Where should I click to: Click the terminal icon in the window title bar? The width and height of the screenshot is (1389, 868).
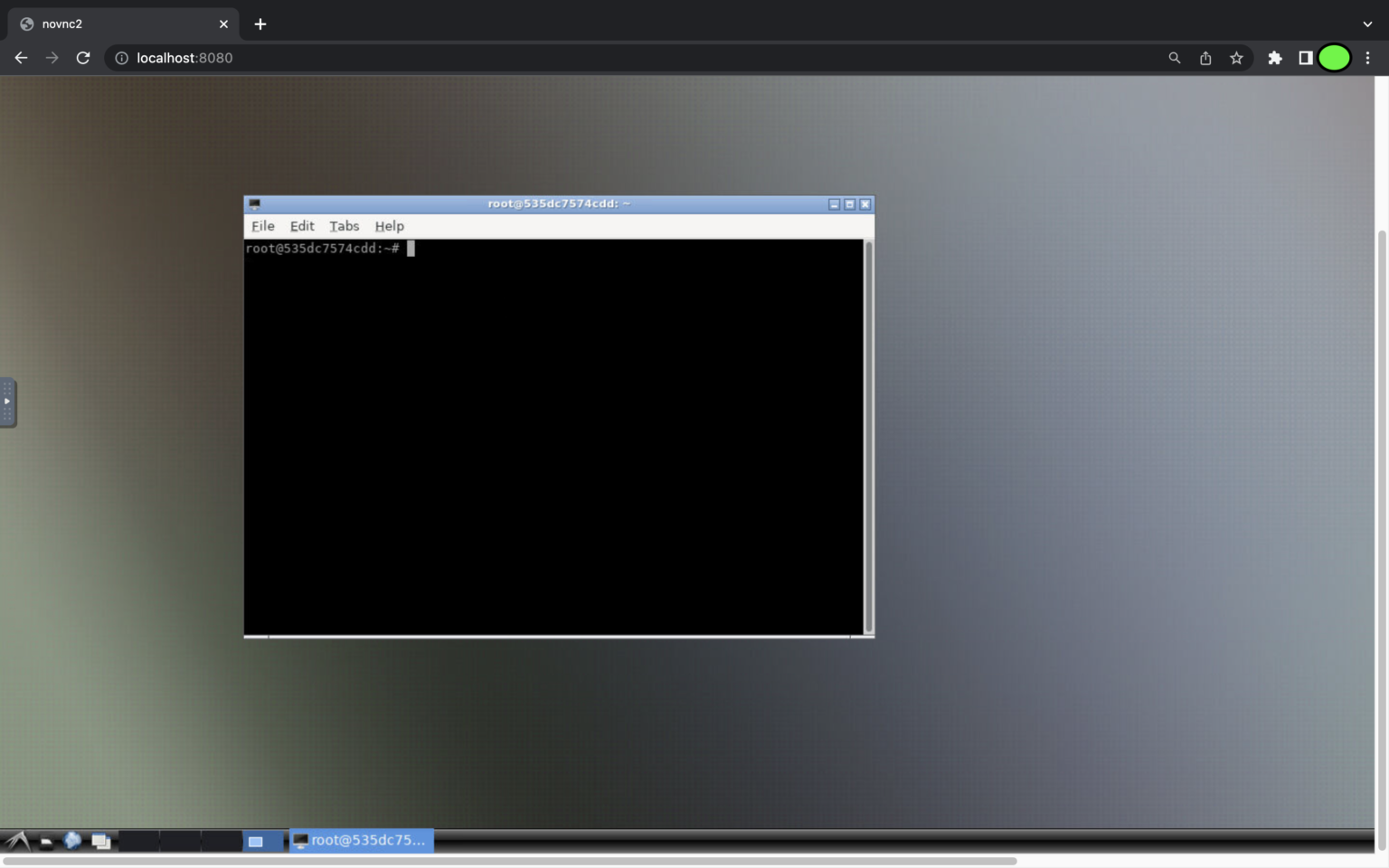coord(256,203)
